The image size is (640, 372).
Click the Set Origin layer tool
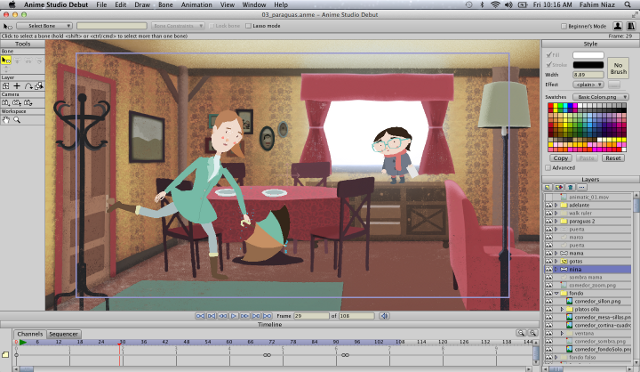pos(6,86)
